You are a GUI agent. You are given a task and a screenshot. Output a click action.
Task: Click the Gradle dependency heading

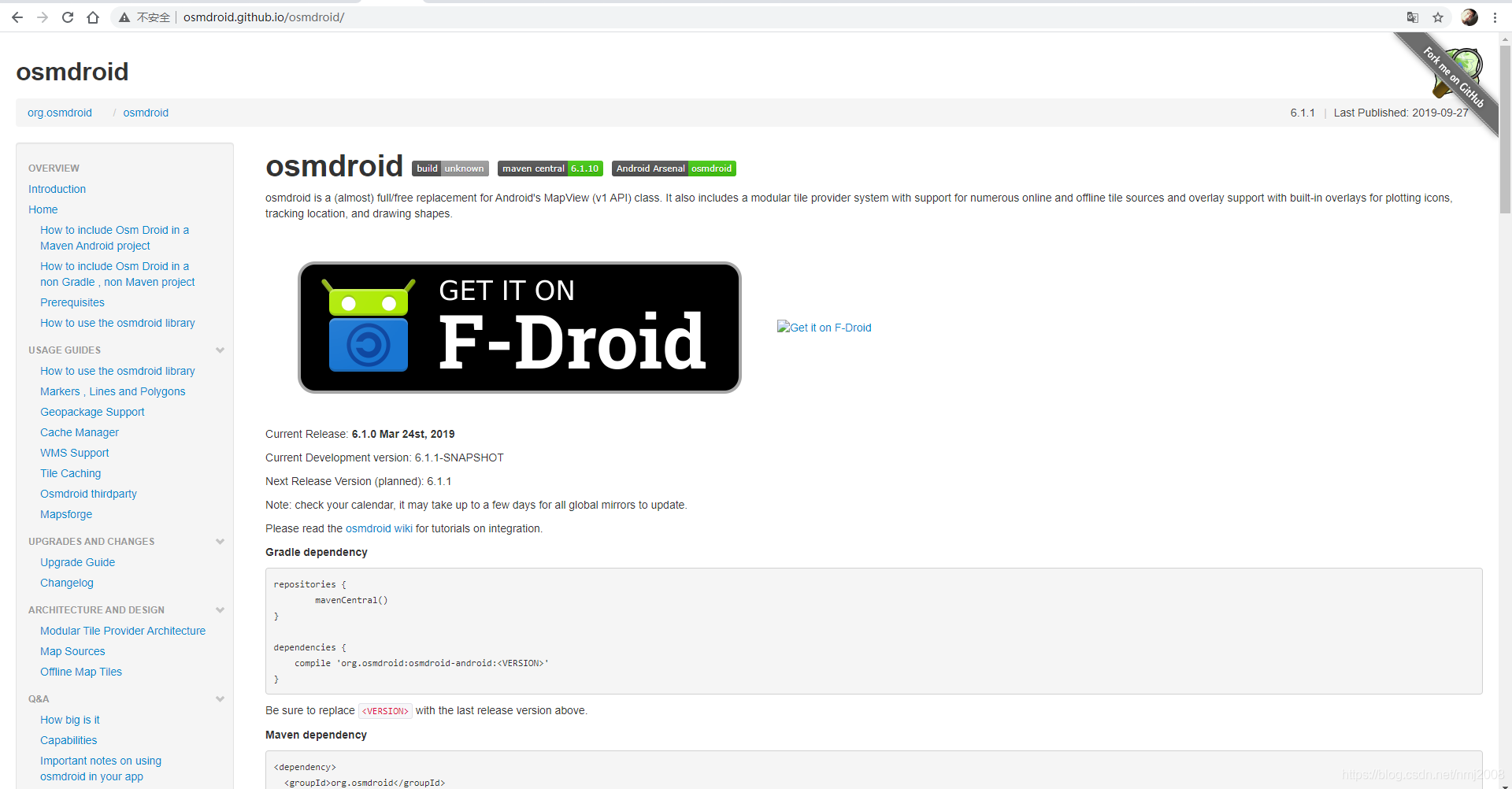tap(317, 552)
